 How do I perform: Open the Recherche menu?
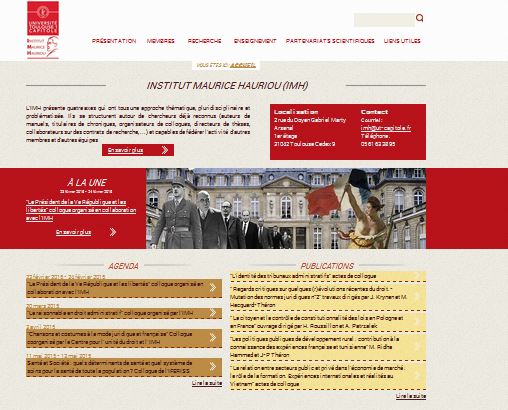(x=204, y=41)
